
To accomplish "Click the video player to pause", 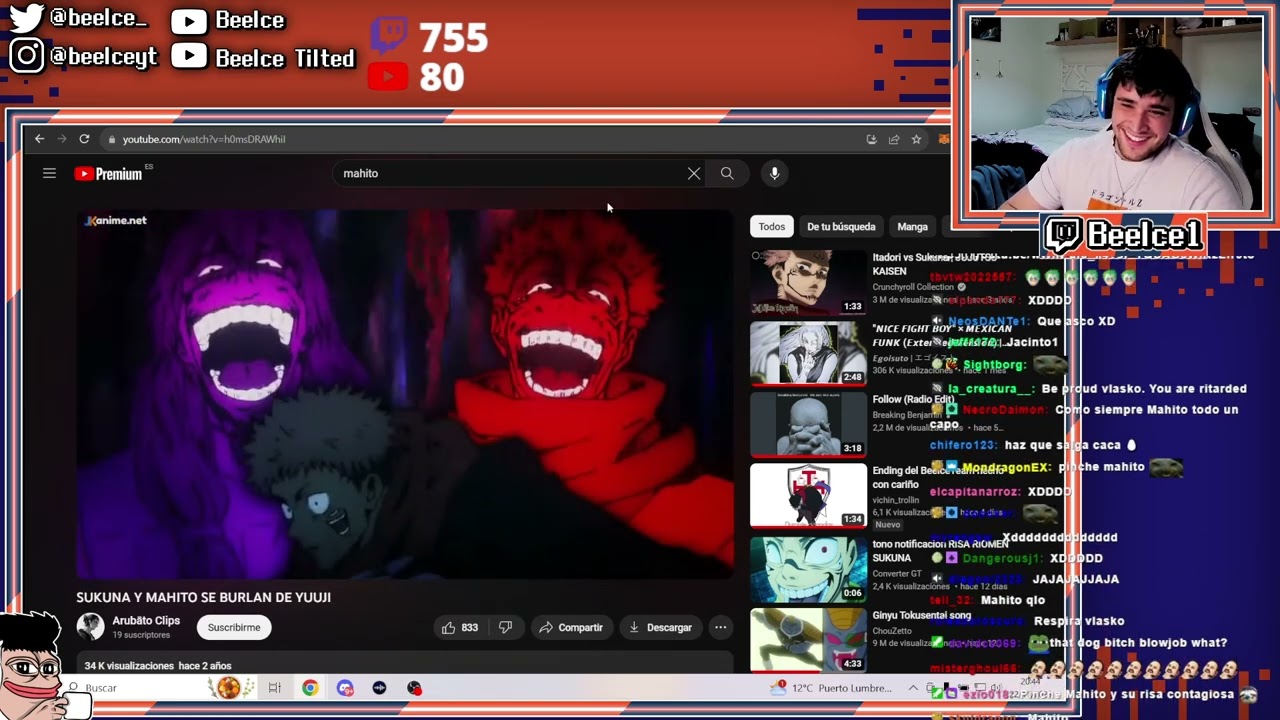I will pyautogui.click(x=405, y=394).
